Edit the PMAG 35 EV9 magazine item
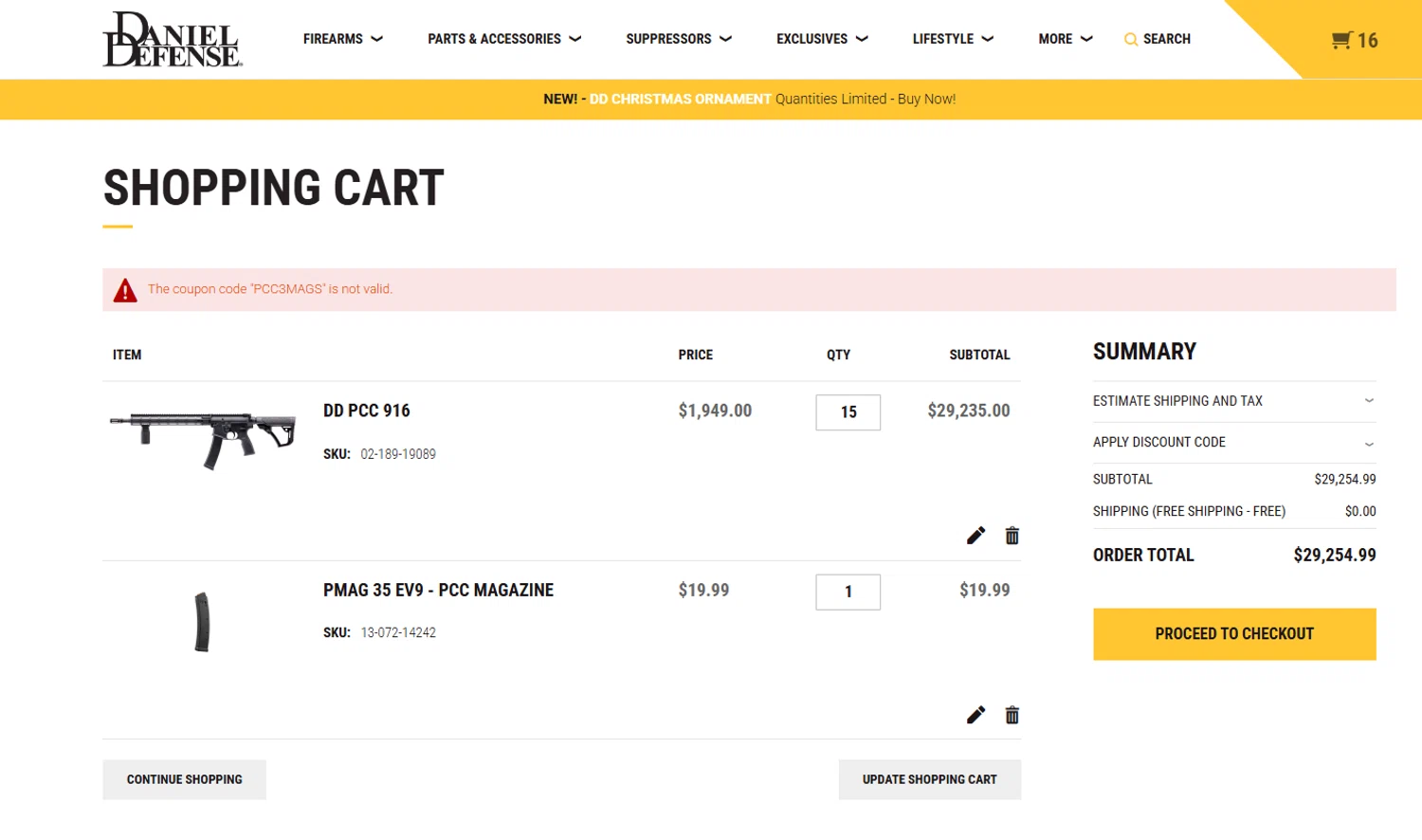Viewport: 1422px width, 840px height. point(975,715)
